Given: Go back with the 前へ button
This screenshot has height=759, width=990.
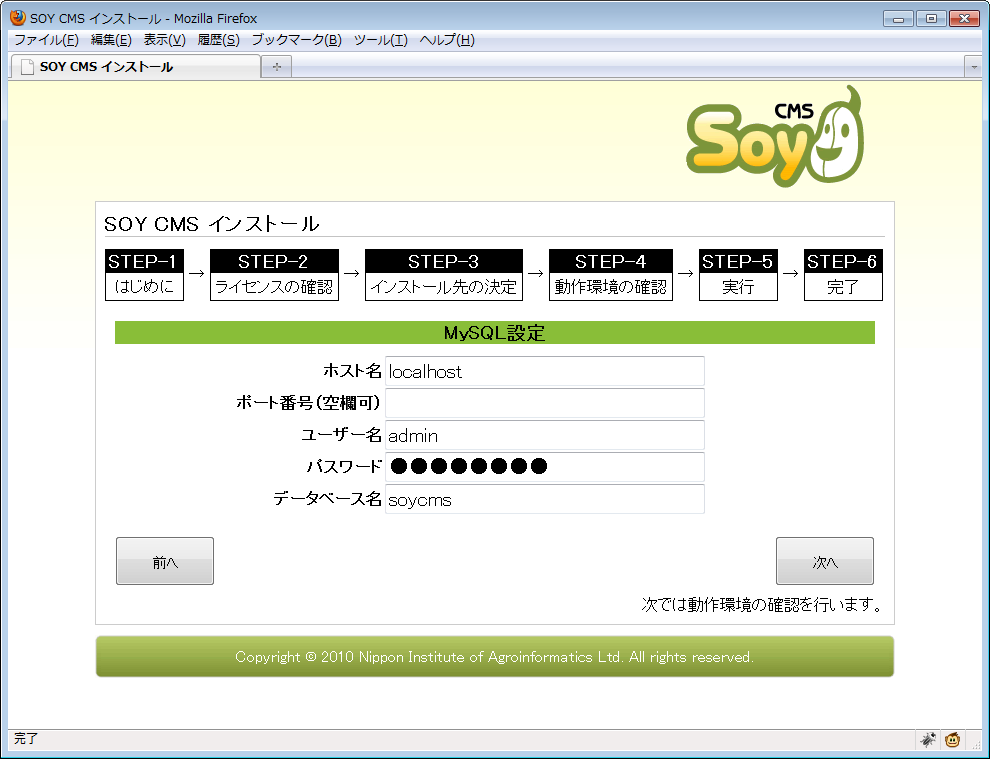Looking at the screenshot, I should pos(165,561).
